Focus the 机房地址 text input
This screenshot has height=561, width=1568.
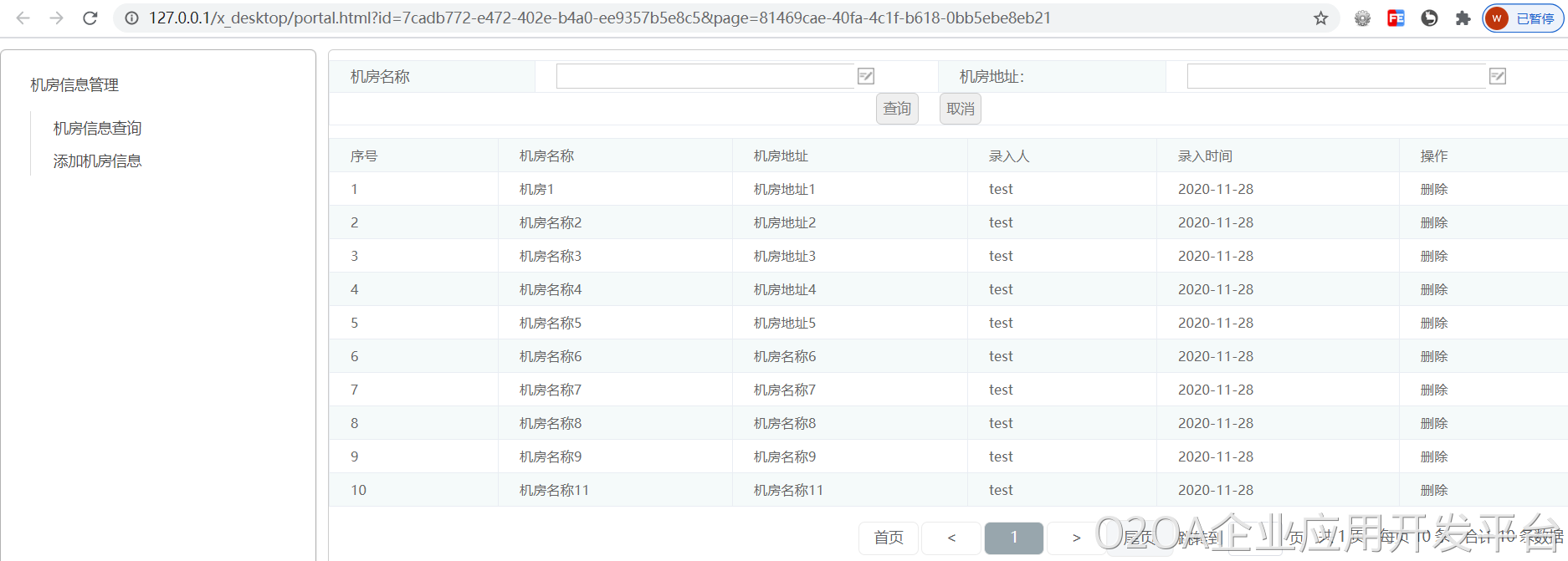[x=1335, y=76]
